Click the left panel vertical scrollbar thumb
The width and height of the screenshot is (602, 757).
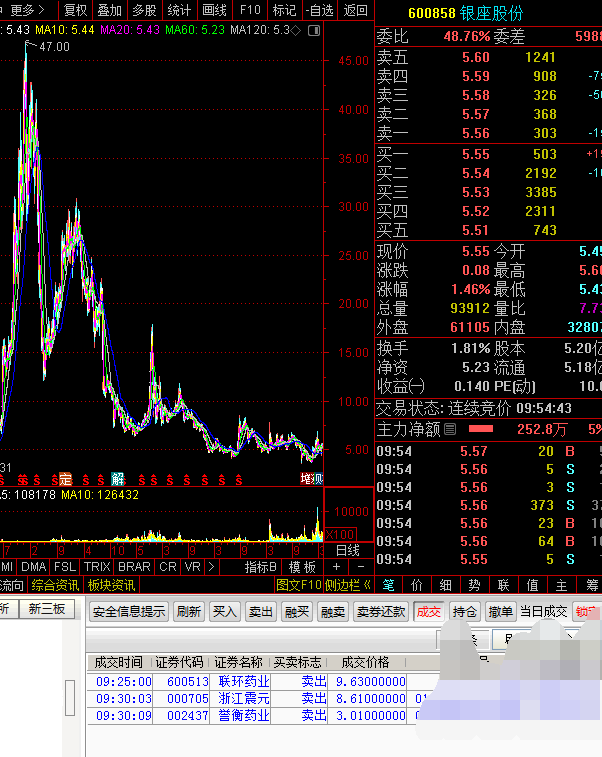[70, 698]
